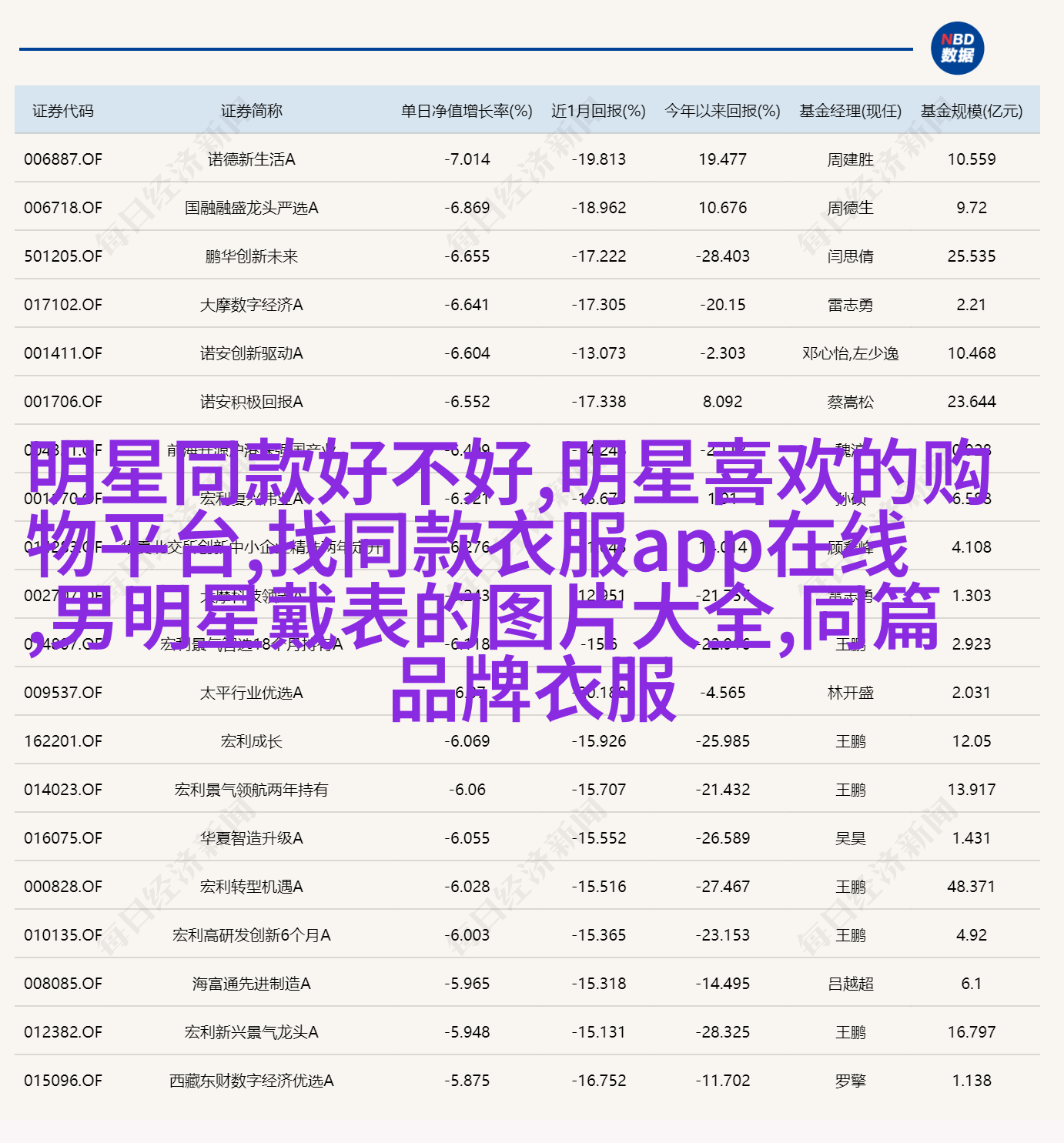Click the -13.073 one-month return value
This screenshot has height=1143, width=1064.
pyautogui.click(x=599, y=353)
